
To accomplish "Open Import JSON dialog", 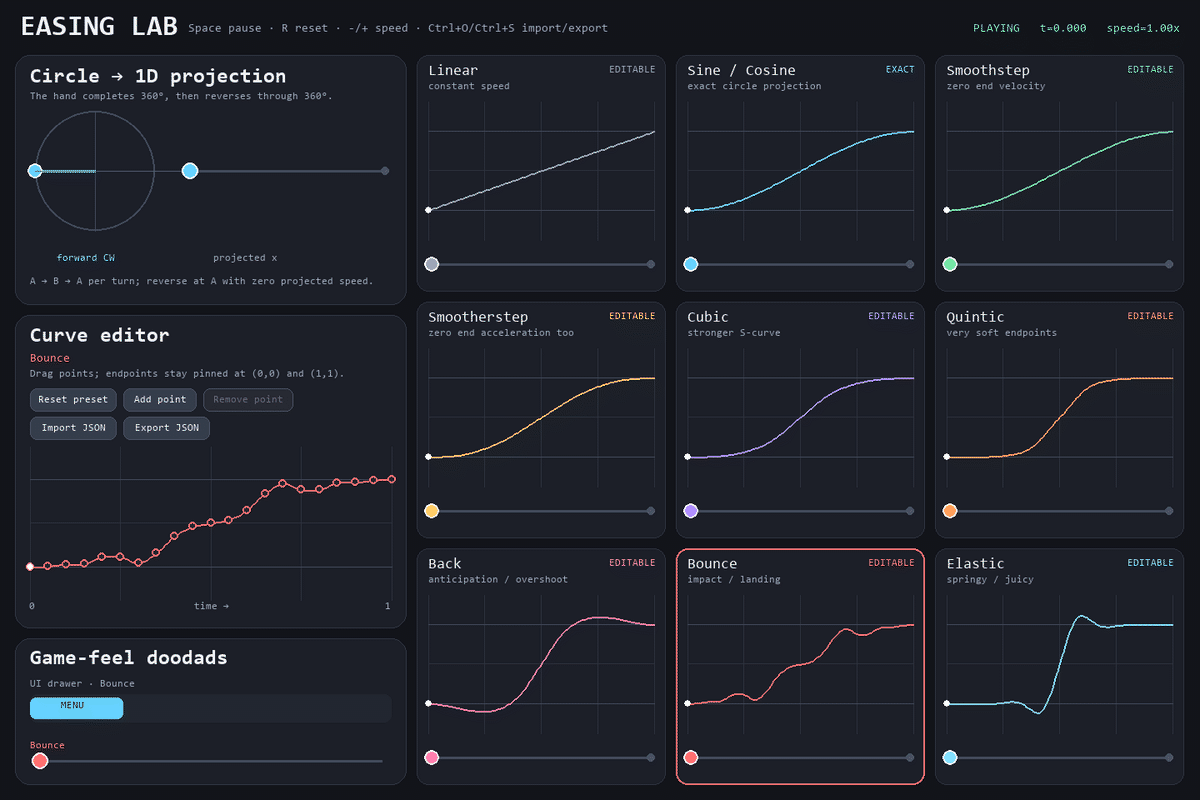I will pyautogui.click(x=73, y=428).
